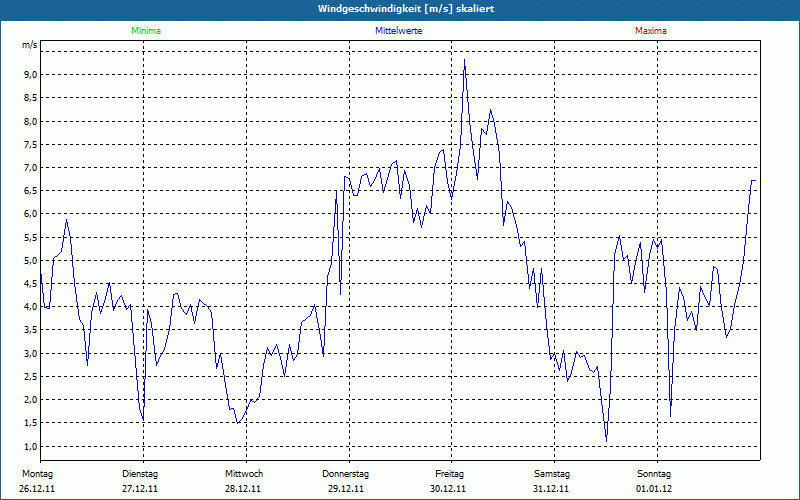Click the Mittwoch day label
800x500 pixels.
[x=244, y=474]
